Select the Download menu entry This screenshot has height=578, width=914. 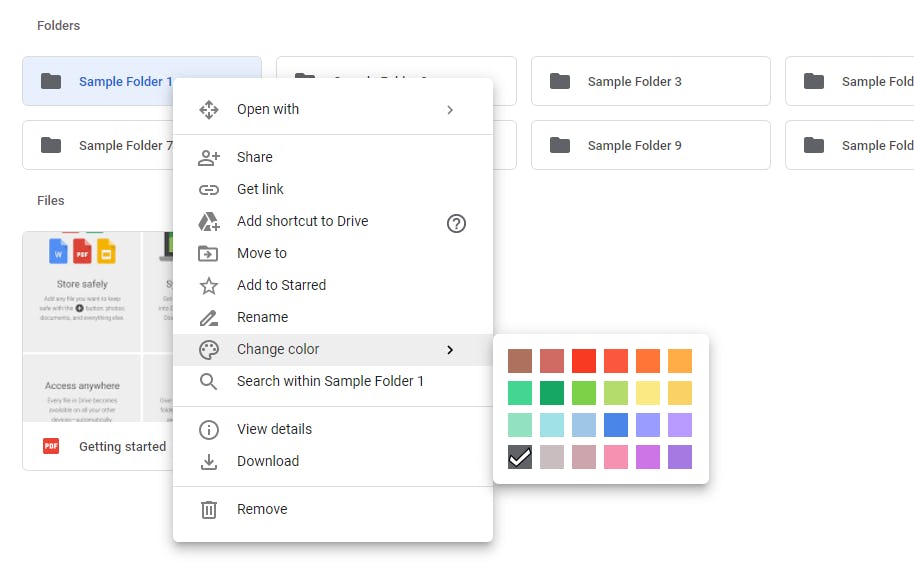pos(268,461)
